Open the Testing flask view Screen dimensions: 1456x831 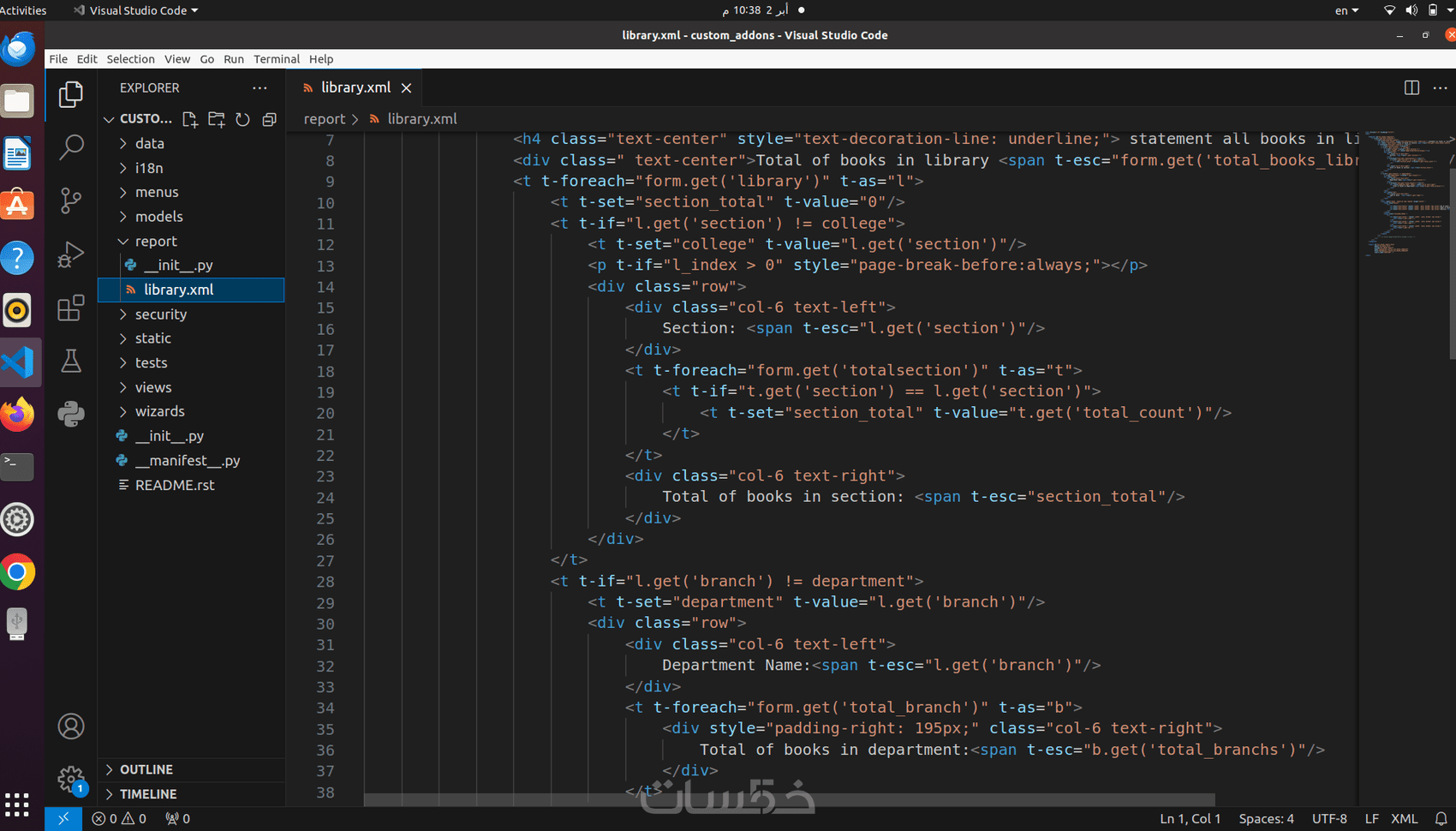(71, 361)
